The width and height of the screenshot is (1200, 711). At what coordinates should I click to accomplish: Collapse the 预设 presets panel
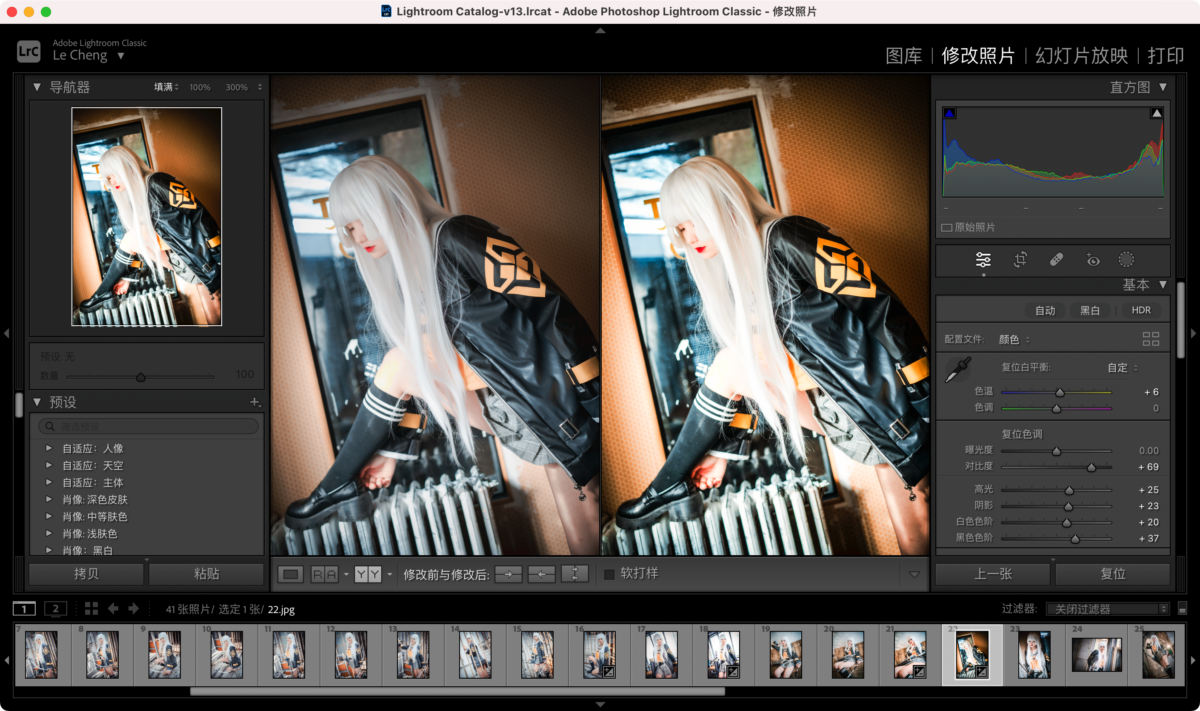[37, 402]
